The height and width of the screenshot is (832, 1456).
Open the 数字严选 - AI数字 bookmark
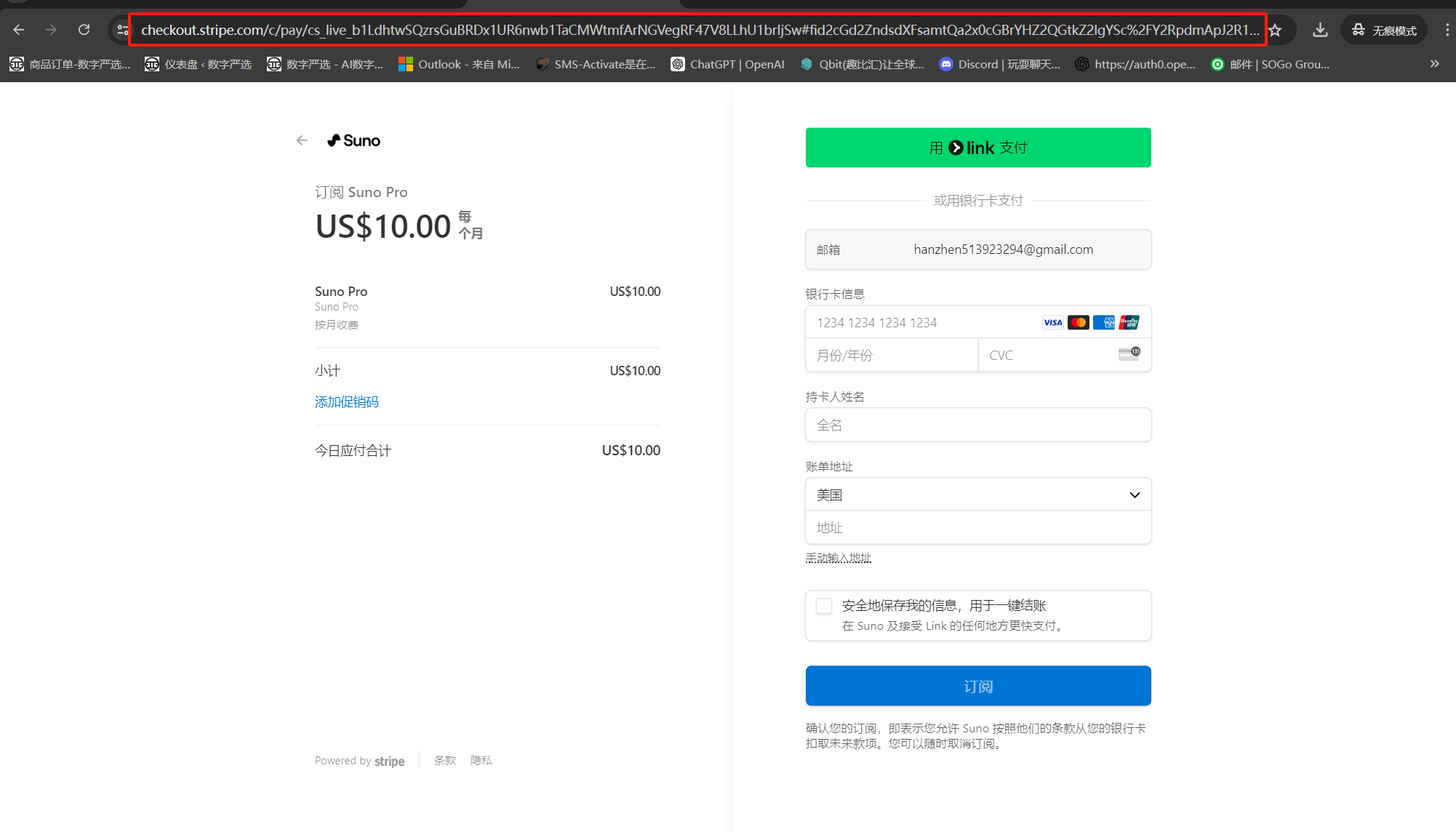[x=324, y=64]
